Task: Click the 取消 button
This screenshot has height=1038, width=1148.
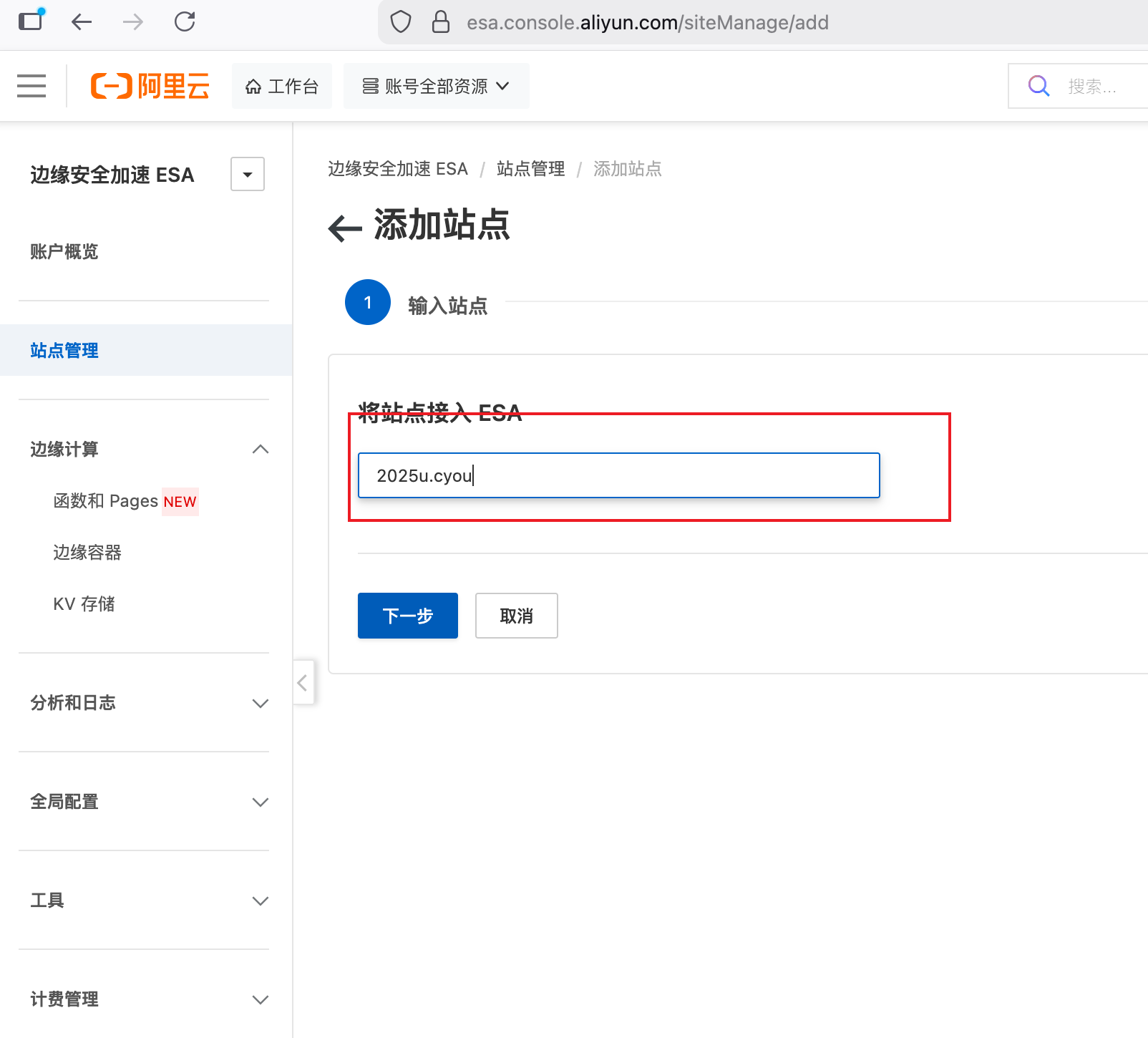Action: click(516, 616)
